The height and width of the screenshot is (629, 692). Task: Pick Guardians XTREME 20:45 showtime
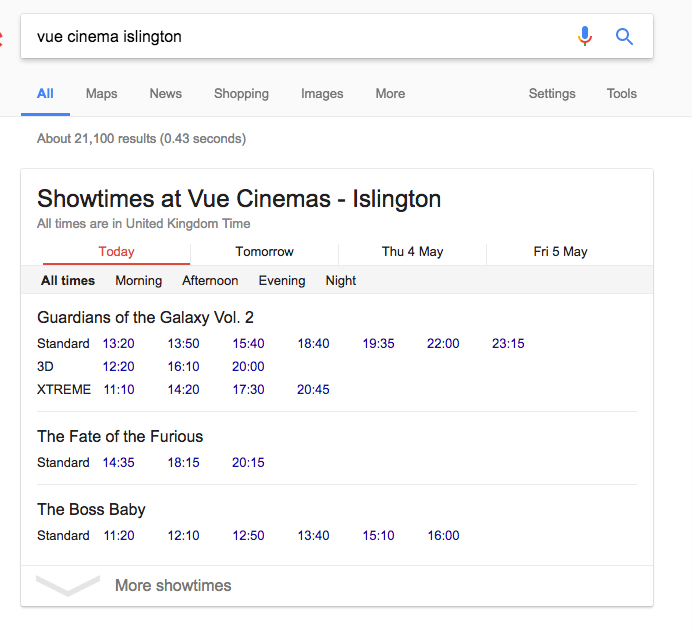[x=313, y=389]
